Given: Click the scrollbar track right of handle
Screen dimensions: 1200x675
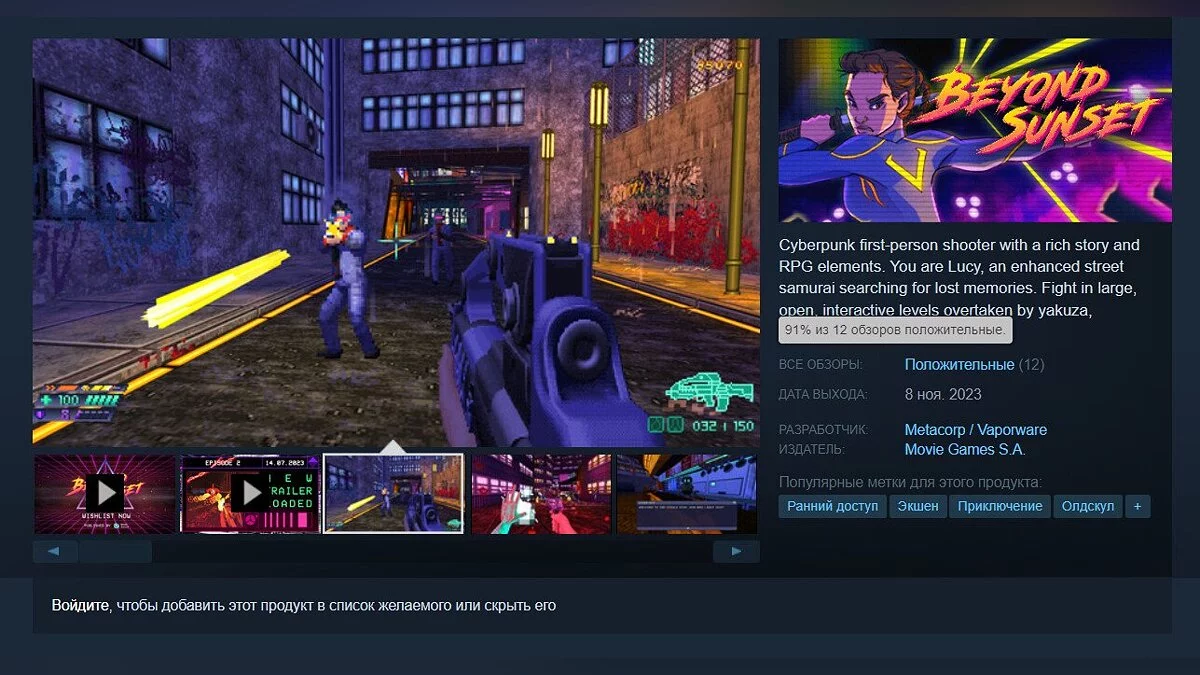Looking at the screenshot, I should (x=432, y=551).
